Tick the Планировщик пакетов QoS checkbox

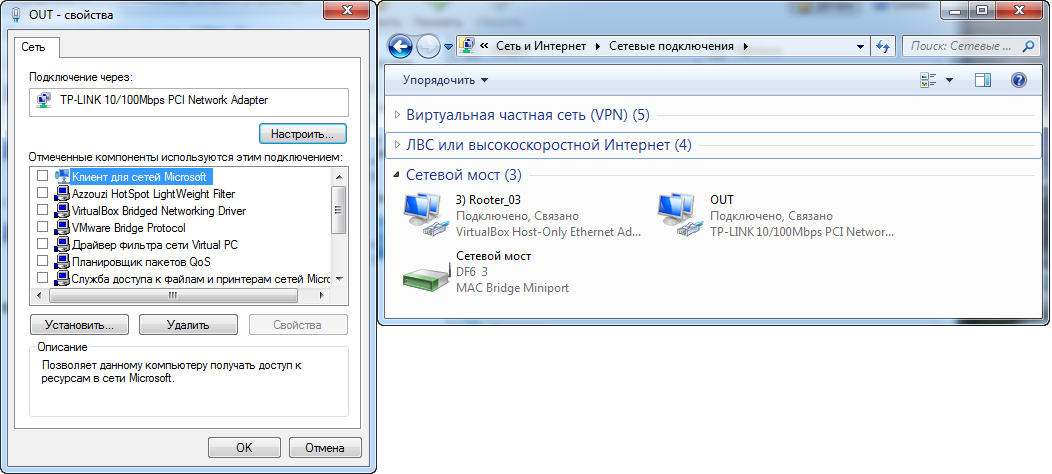[x=42, y=261]
